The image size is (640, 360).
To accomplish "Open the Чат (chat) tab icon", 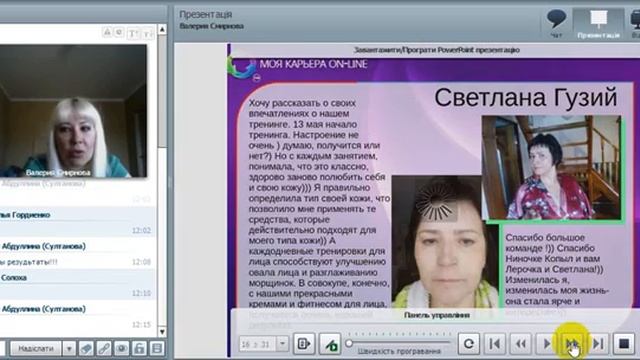I will [x=556, y=24].
